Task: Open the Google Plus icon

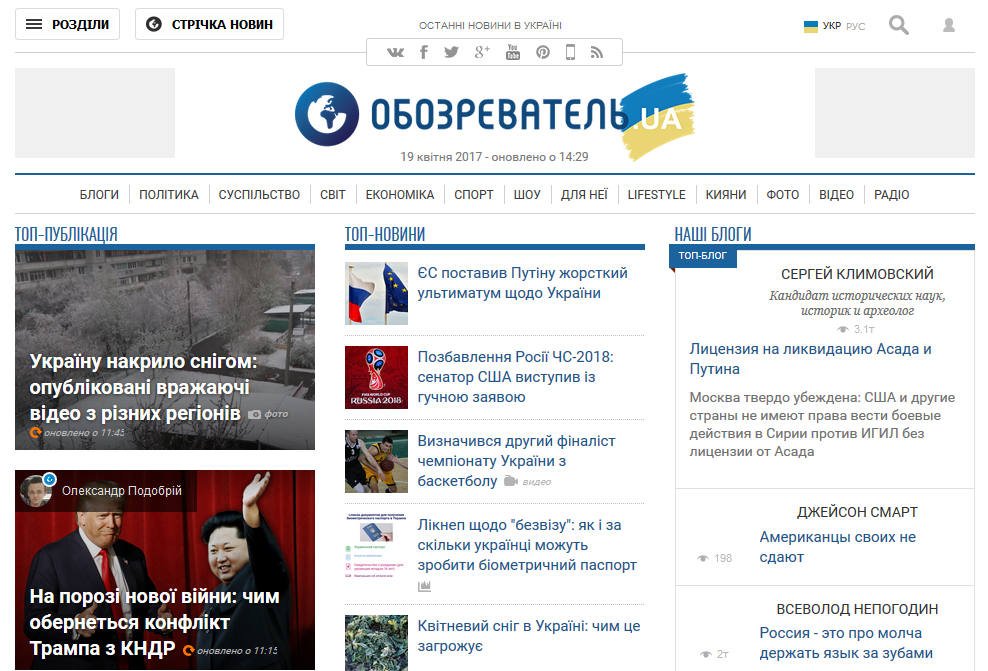Action: point(482,52)
